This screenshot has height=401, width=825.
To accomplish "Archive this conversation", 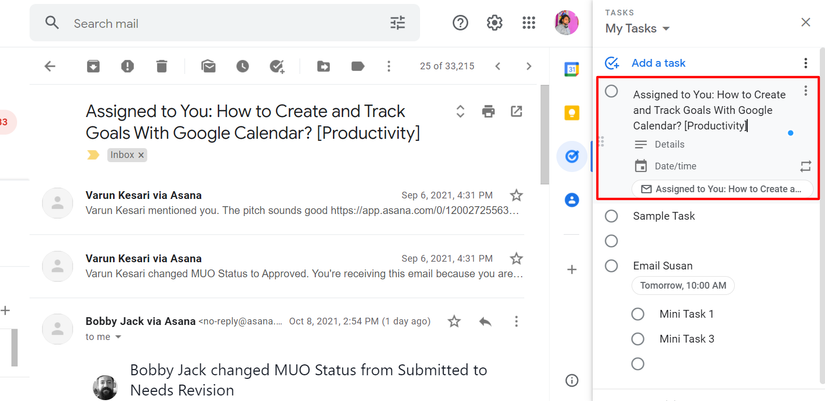I will coord(93,66).
